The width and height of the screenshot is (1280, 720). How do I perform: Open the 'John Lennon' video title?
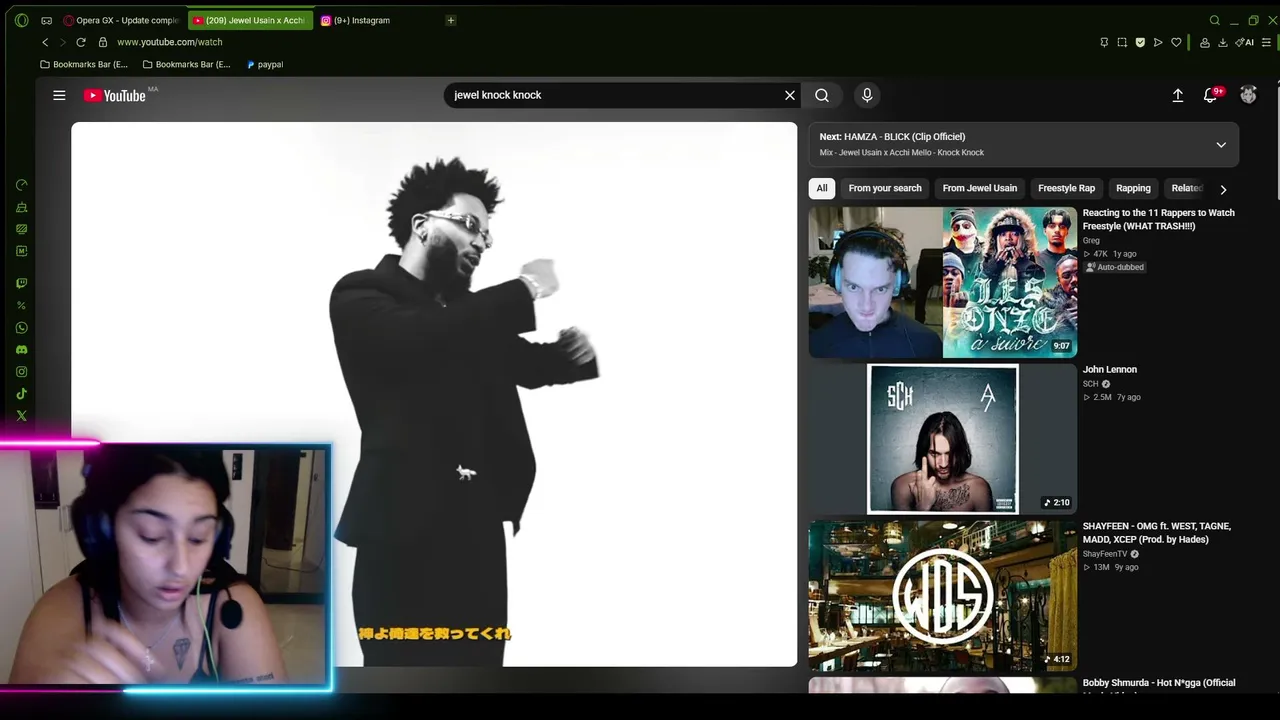point(1110,370)
